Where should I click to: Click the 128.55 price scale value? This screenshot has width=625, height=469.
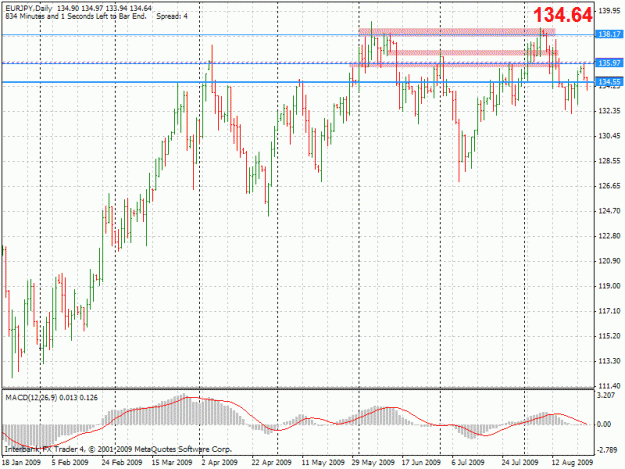pyautogui.click(x=610, y=161)
